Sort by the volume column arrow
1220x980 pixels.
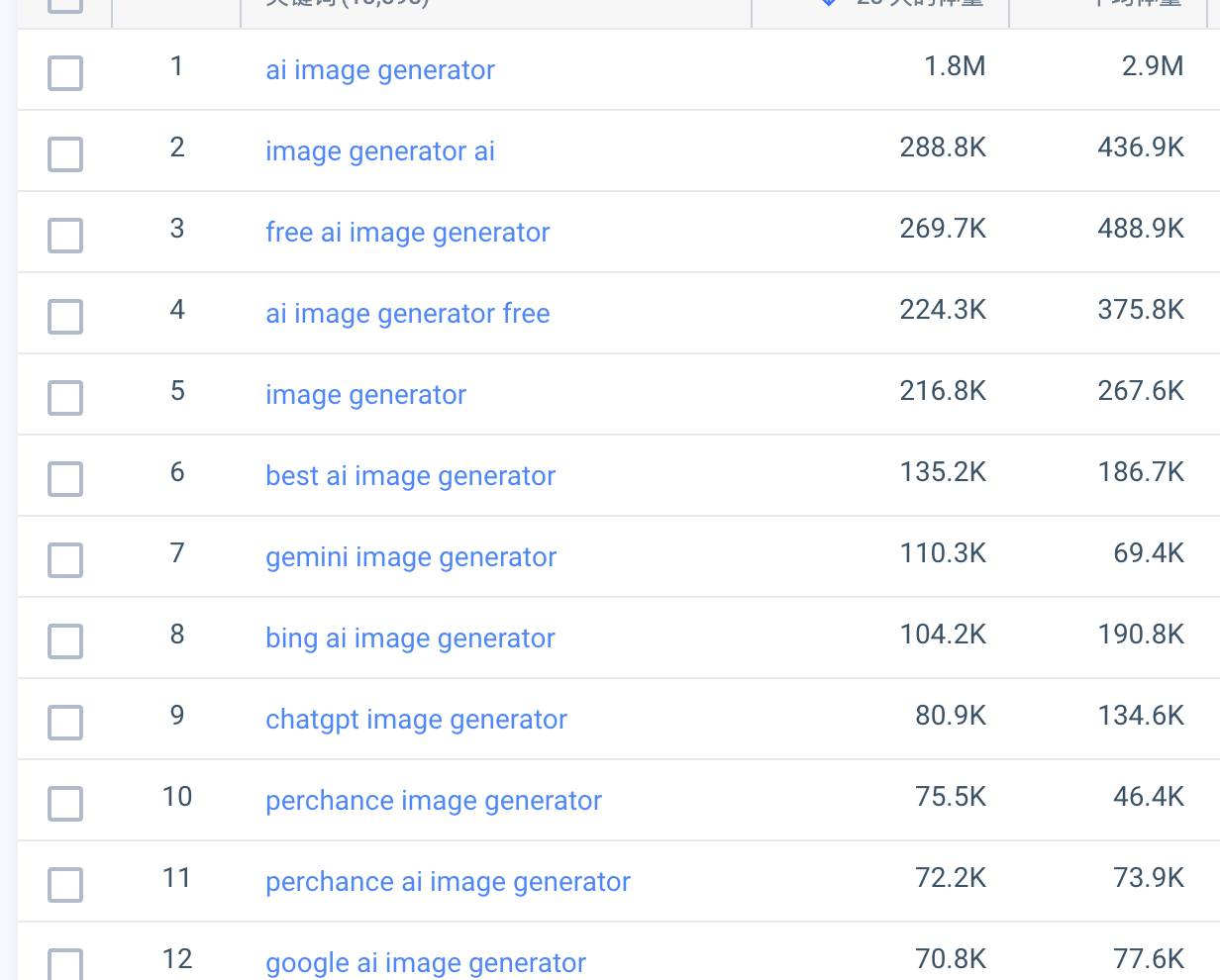[x=829, y=3]
